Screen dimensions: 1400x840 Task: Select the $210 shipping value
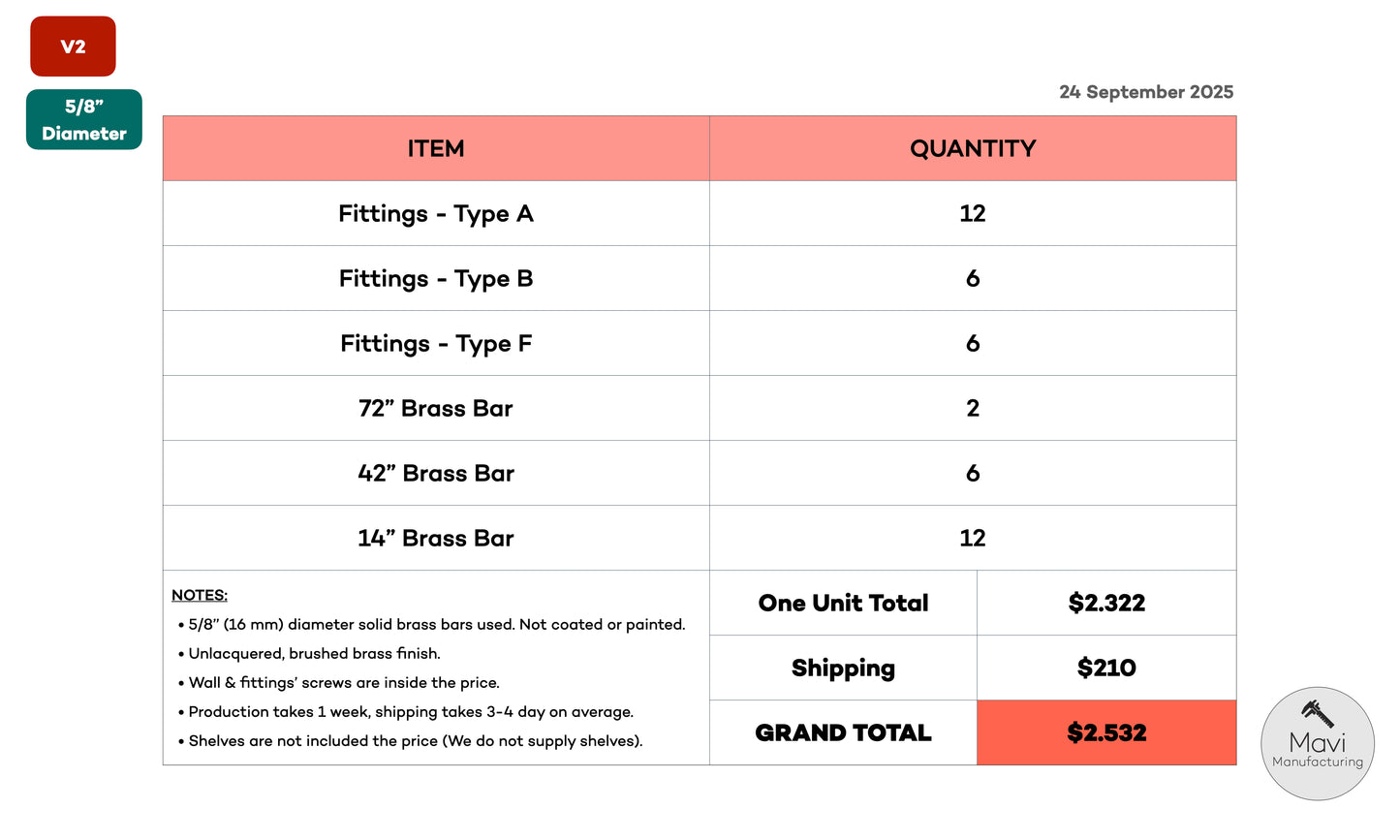(x=1106, y=668)
